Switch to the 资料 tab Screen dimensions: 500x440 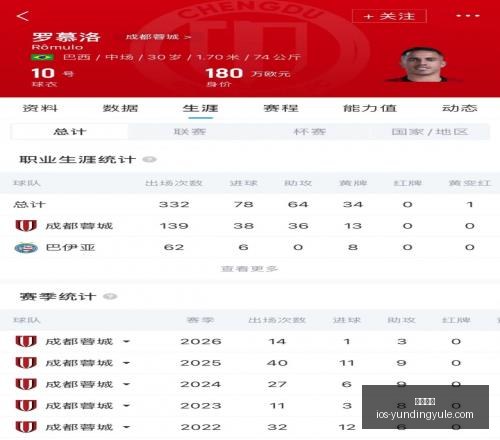[x=40, y=108]
